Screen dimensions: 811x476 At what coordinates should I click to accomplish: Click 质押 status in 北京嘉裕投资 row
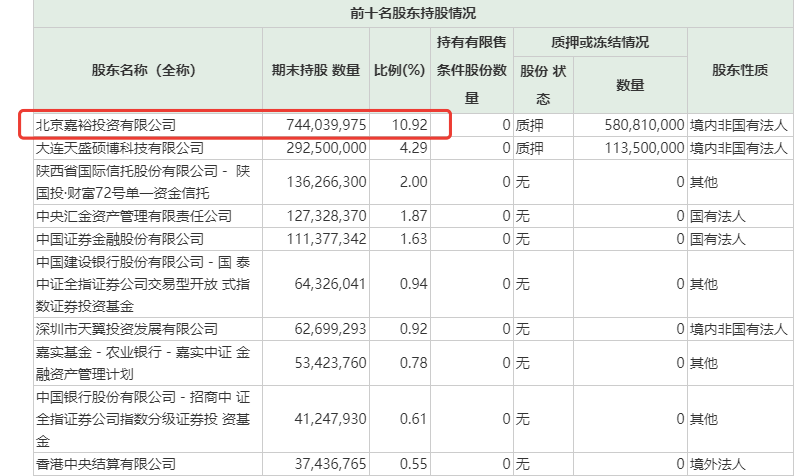coord(529,125)
